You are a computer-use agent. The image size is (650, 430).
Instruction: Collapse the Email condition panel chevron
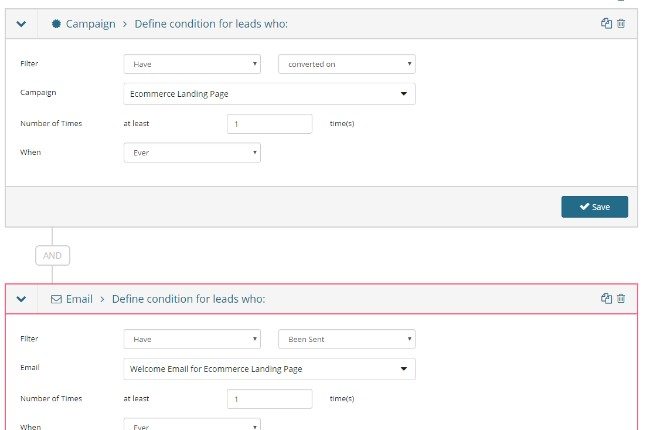pyautogui.click(x=22, y=299)
